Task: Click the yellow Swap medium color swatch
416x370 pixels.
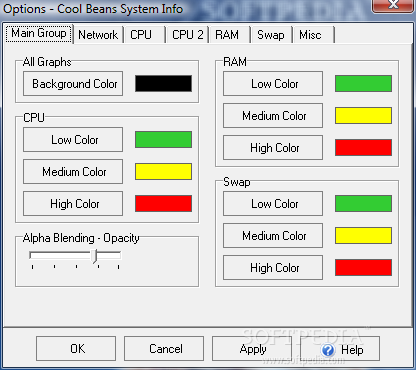Action: click(x=363, y=235)
